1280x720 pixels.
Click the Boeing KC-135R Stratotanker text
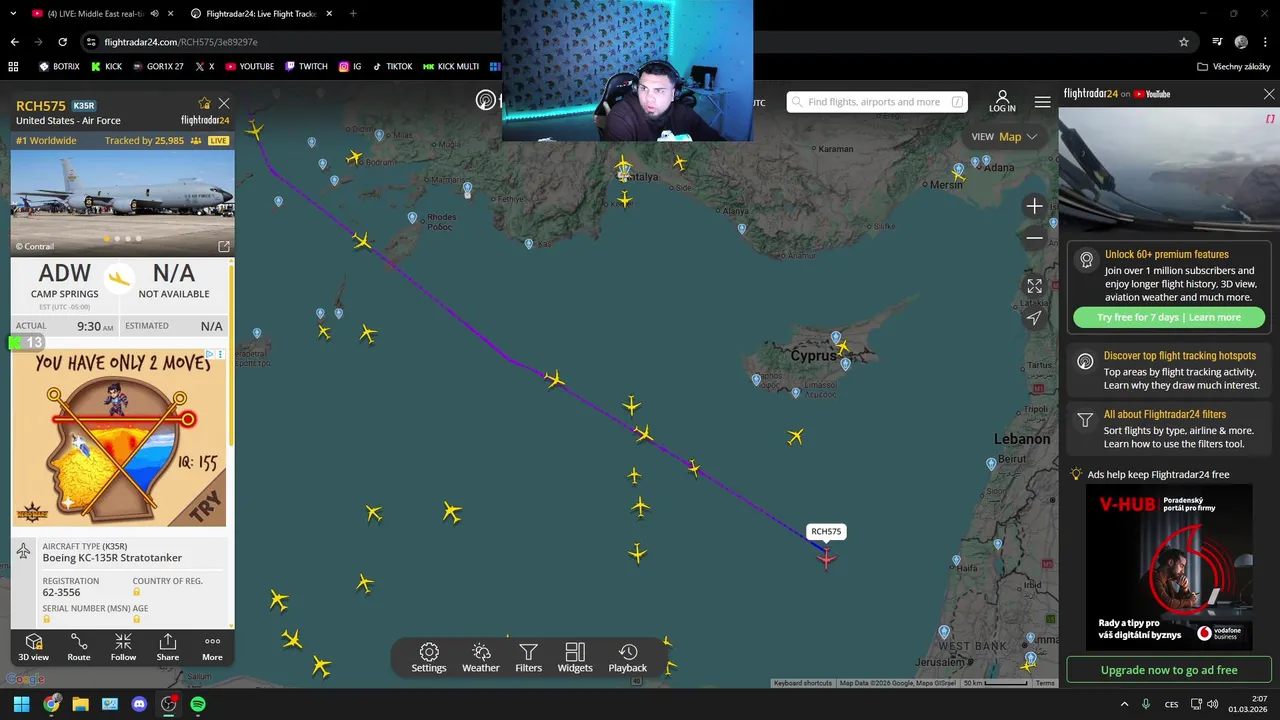coord(112,558)
